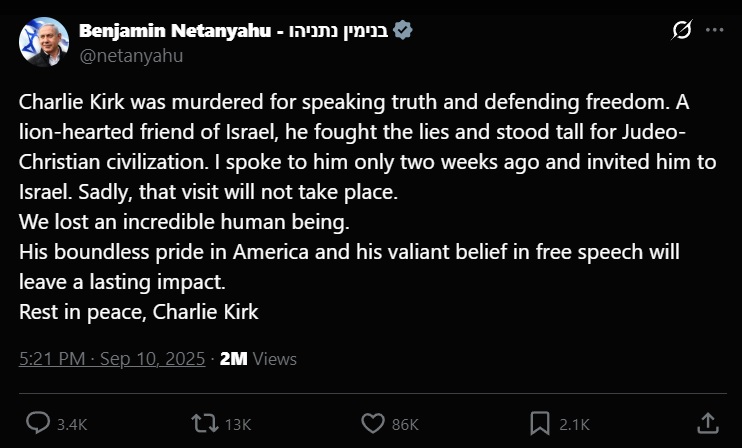The width and height of the screenshot is (742, 448).
Task: Click the repost arrows icon
Action: point(205,423)
